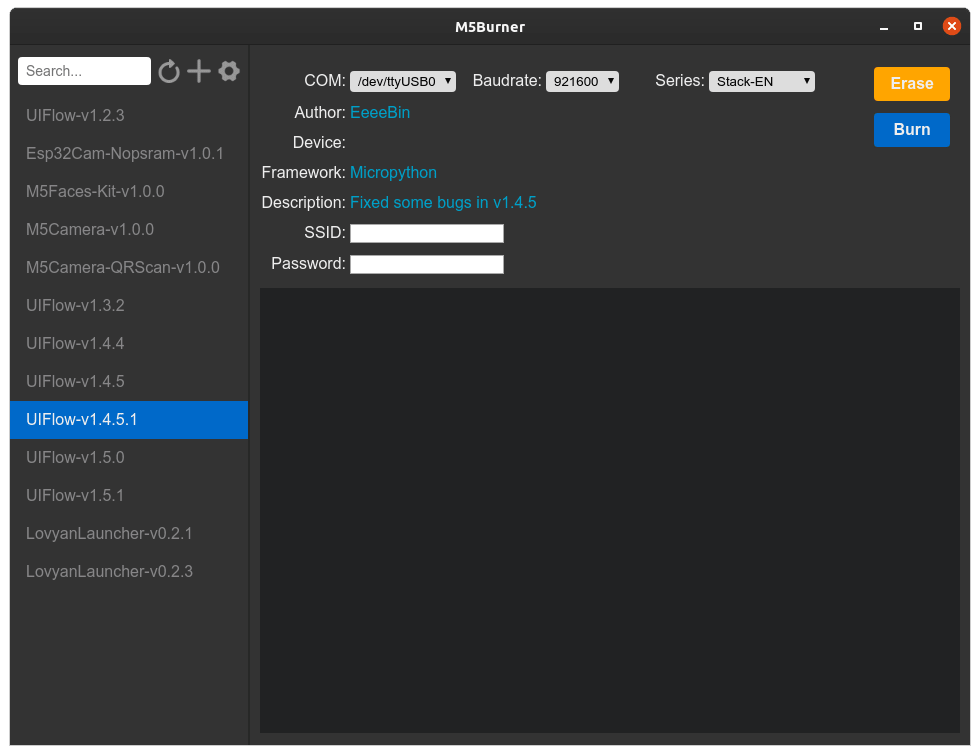
Task: Close M5Burner with the red X
Action: point(951,26)
